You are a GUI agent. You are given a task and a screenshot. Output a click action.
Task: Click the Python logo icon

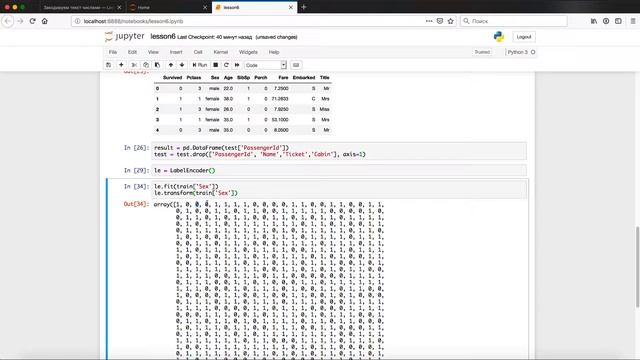[498, 37]
